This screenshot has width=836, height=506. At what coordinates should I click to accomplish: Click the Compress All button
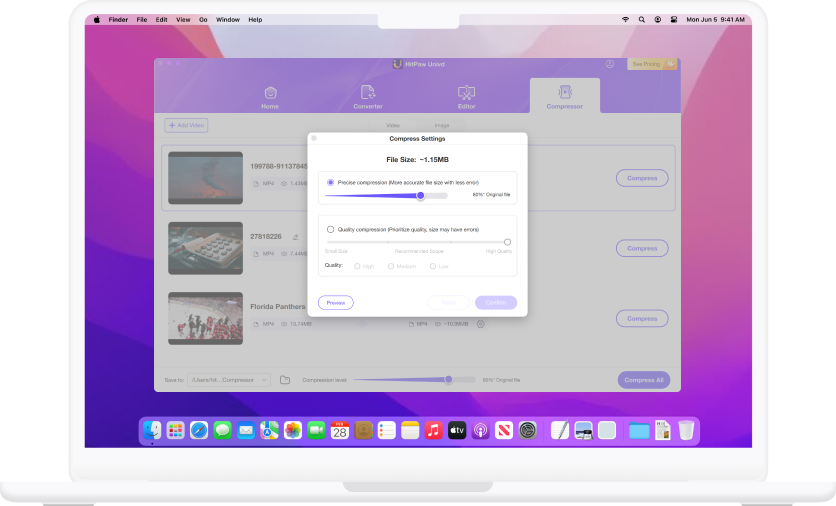tap(644, 380)
